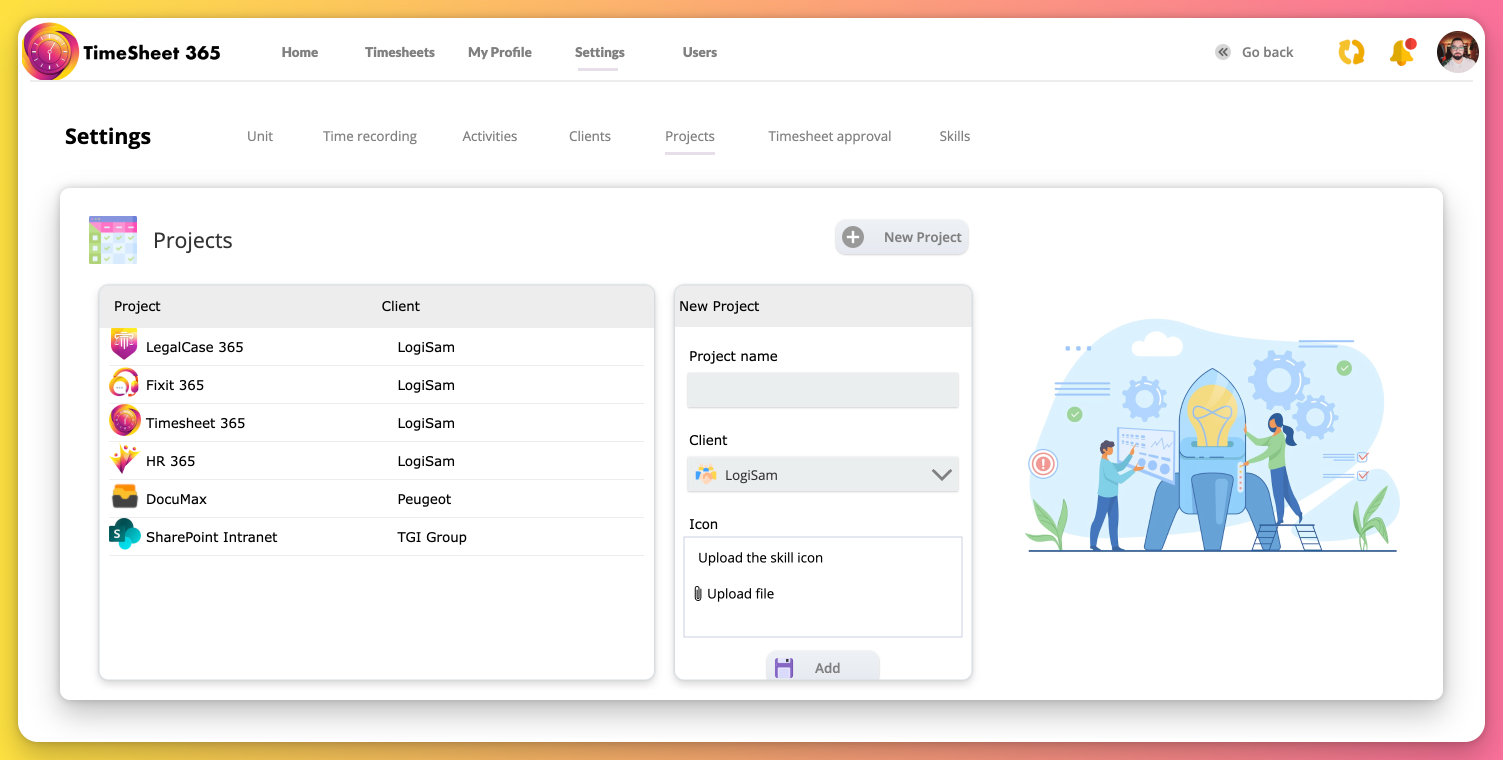Switch to the Activities tab

(x=490, y=136)
